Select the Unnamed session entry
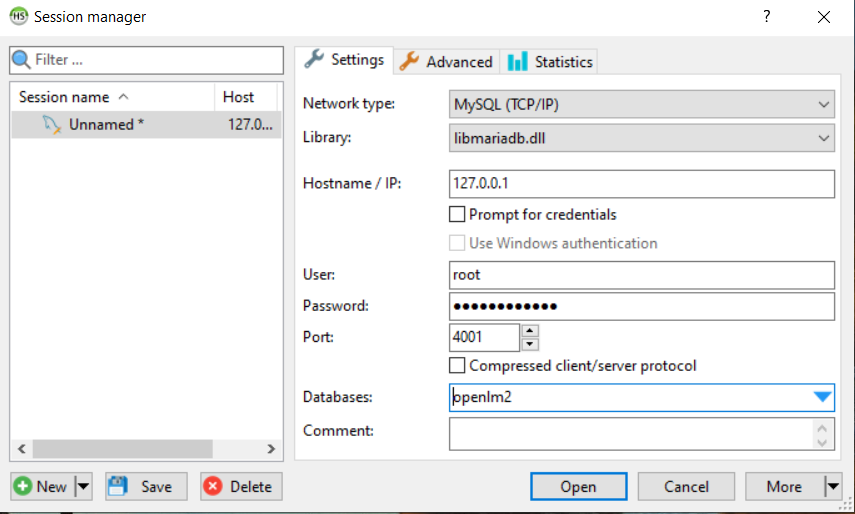This screenshot has width=855, height=514. click(x=100, y=125)
